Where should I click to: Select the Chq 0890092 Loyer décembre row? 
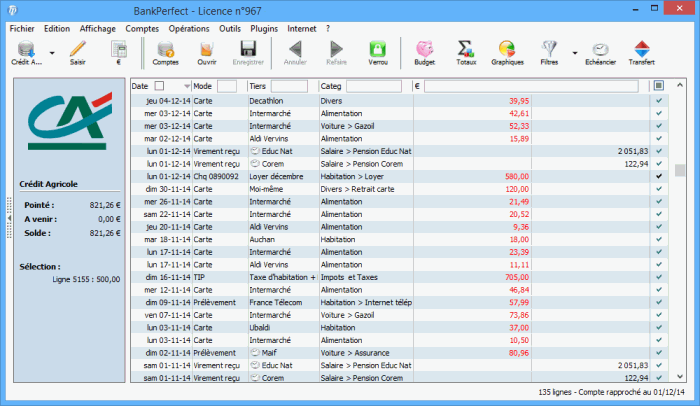pos(399,176)
